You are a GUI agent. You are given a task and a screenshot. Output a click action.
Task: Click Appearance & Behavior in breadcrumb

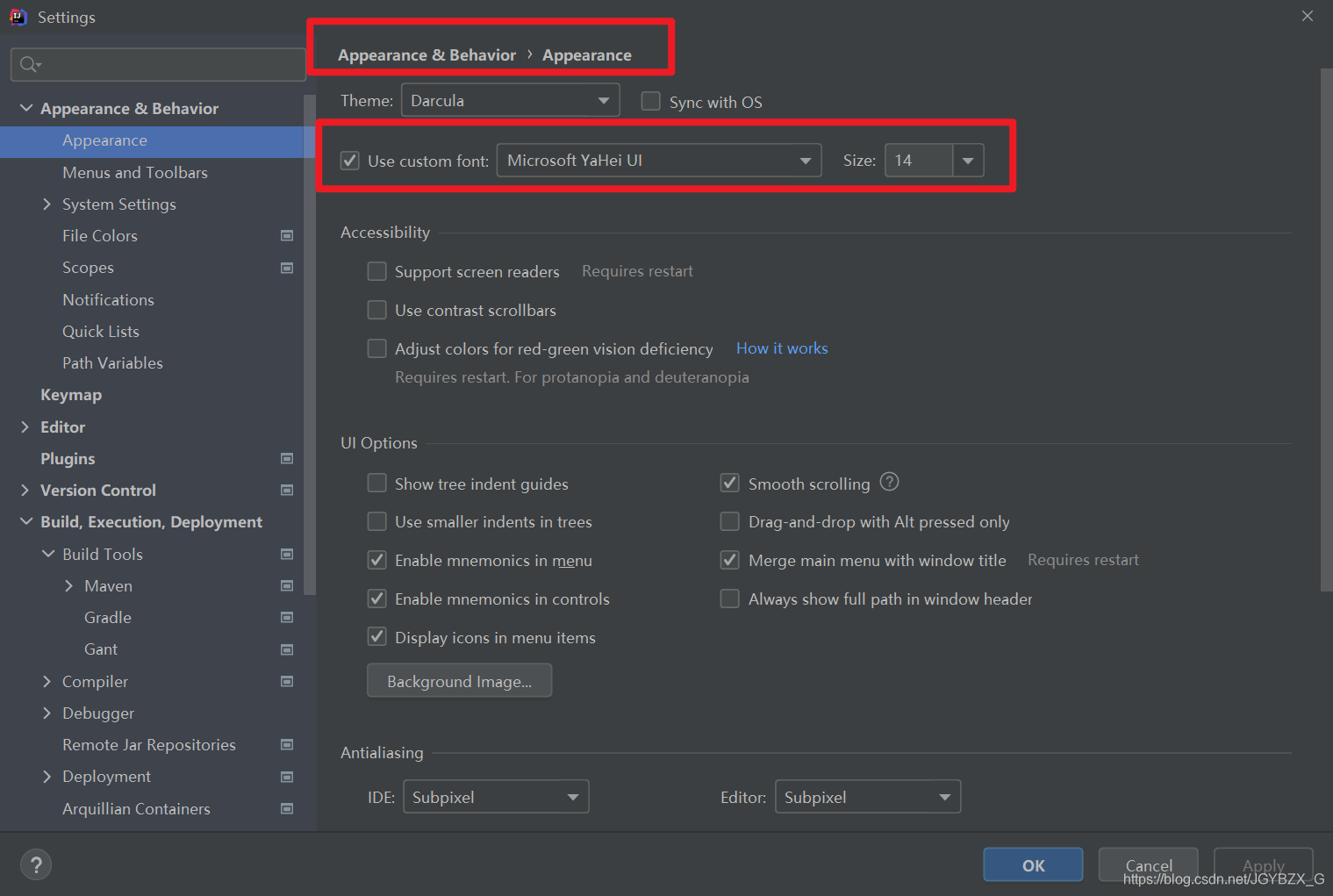pos(426,55)
